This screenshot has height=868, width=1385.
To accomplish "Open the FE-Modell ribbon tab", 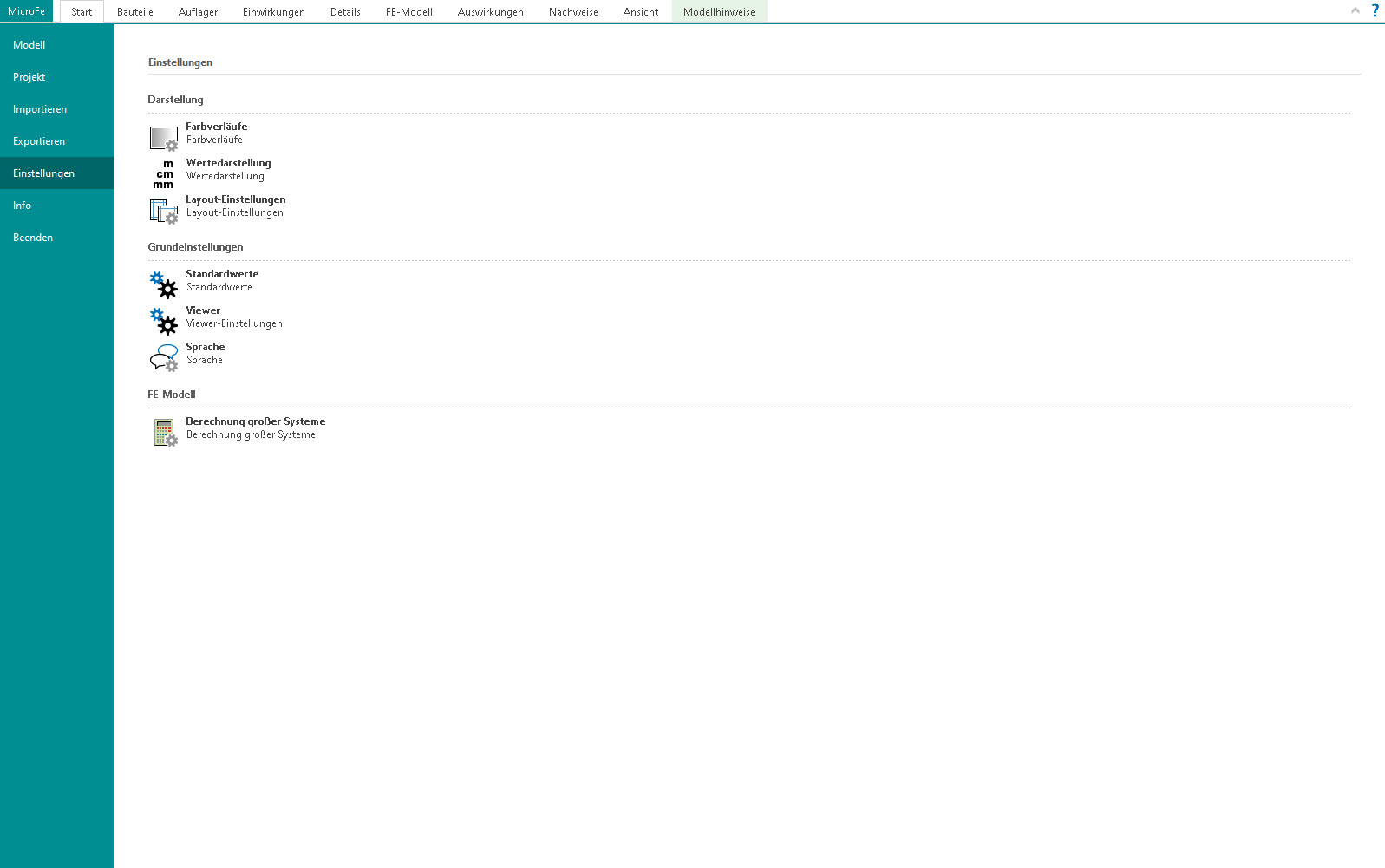I will [409, 12].
